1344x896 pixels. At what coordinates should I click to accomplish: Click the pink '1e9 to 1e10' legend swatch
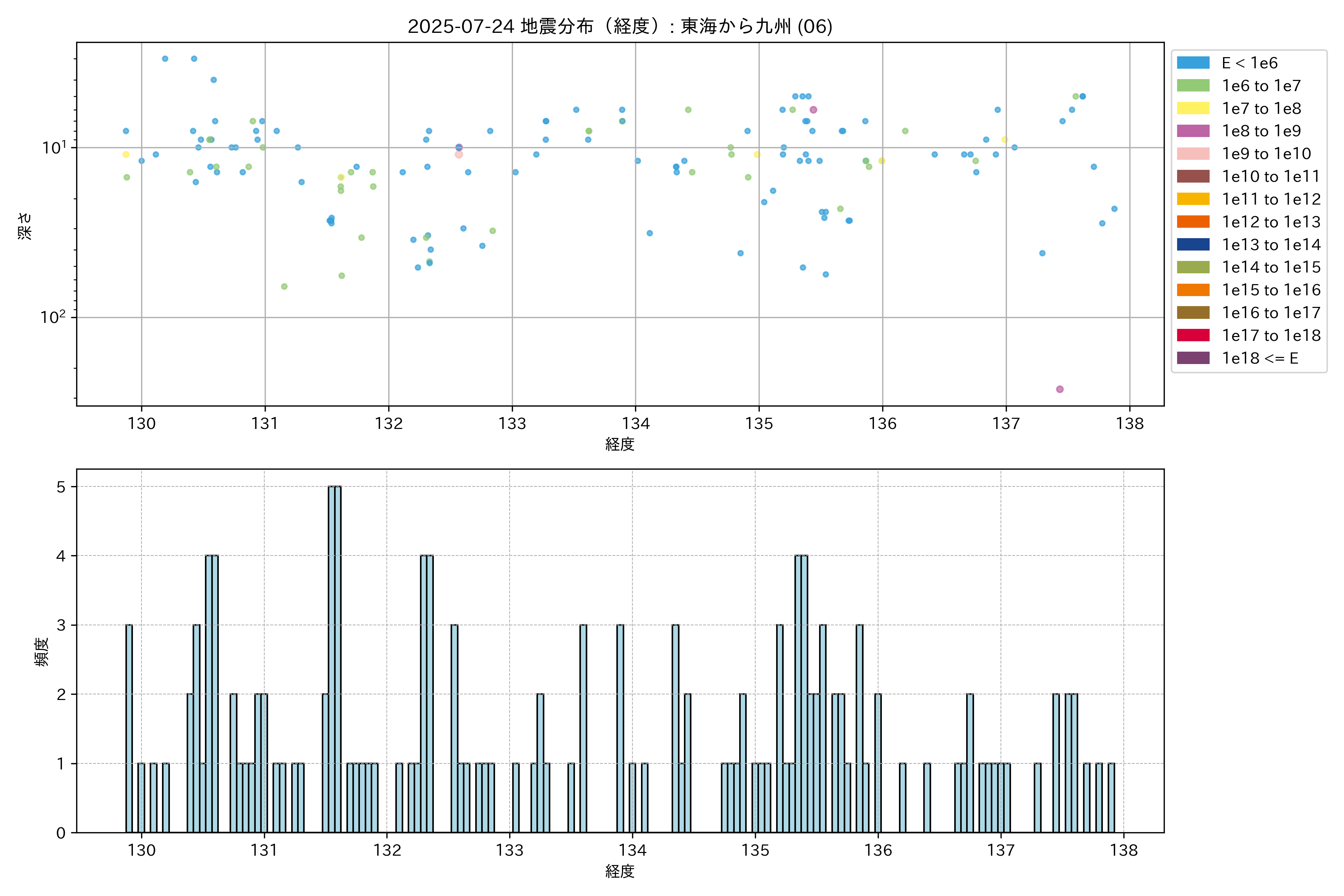click(x=1192, y=154)
